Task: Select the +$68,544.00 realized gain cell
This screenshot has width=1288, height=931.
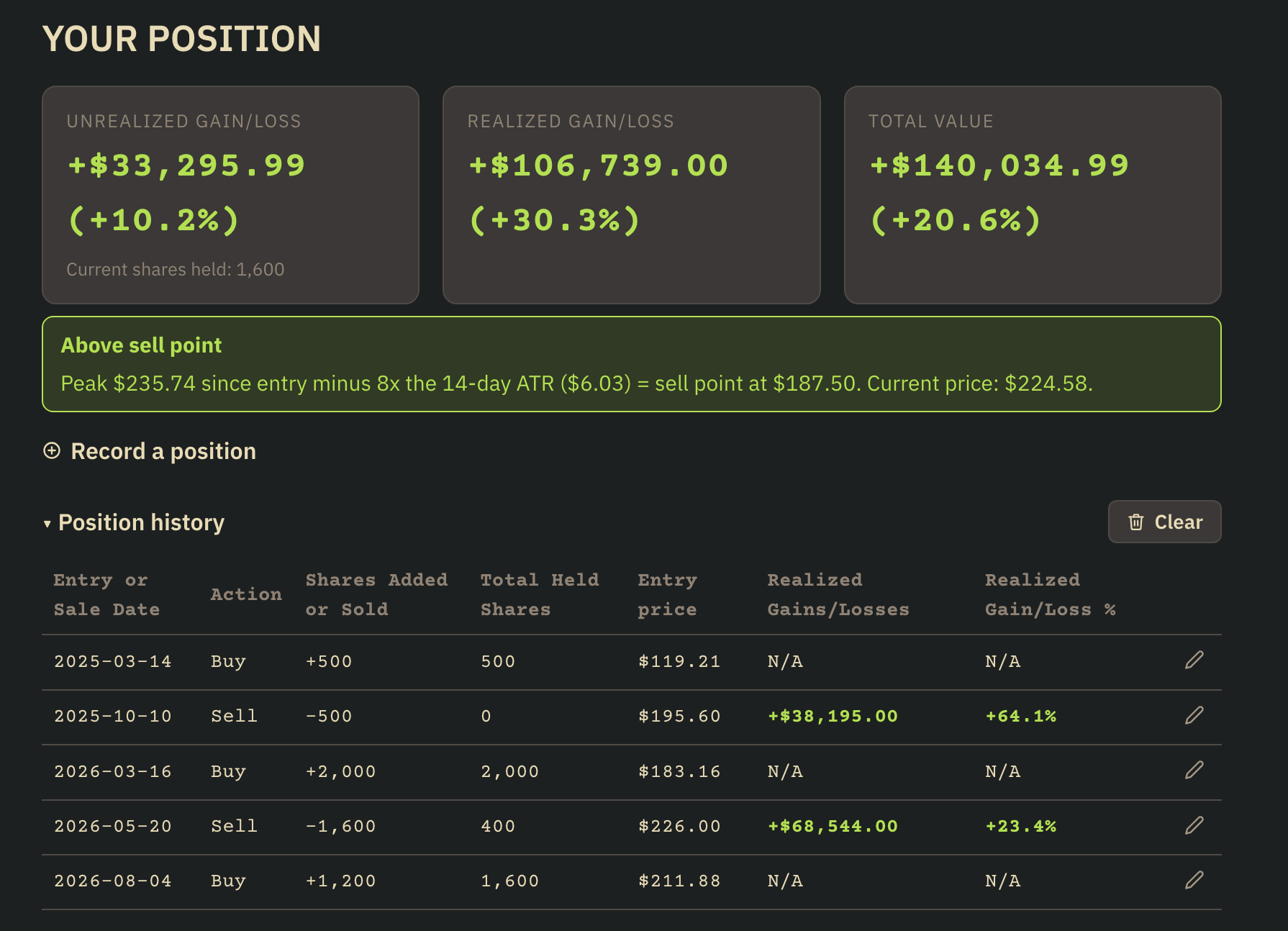Action: pyautogui.click(x=833, y=827)
